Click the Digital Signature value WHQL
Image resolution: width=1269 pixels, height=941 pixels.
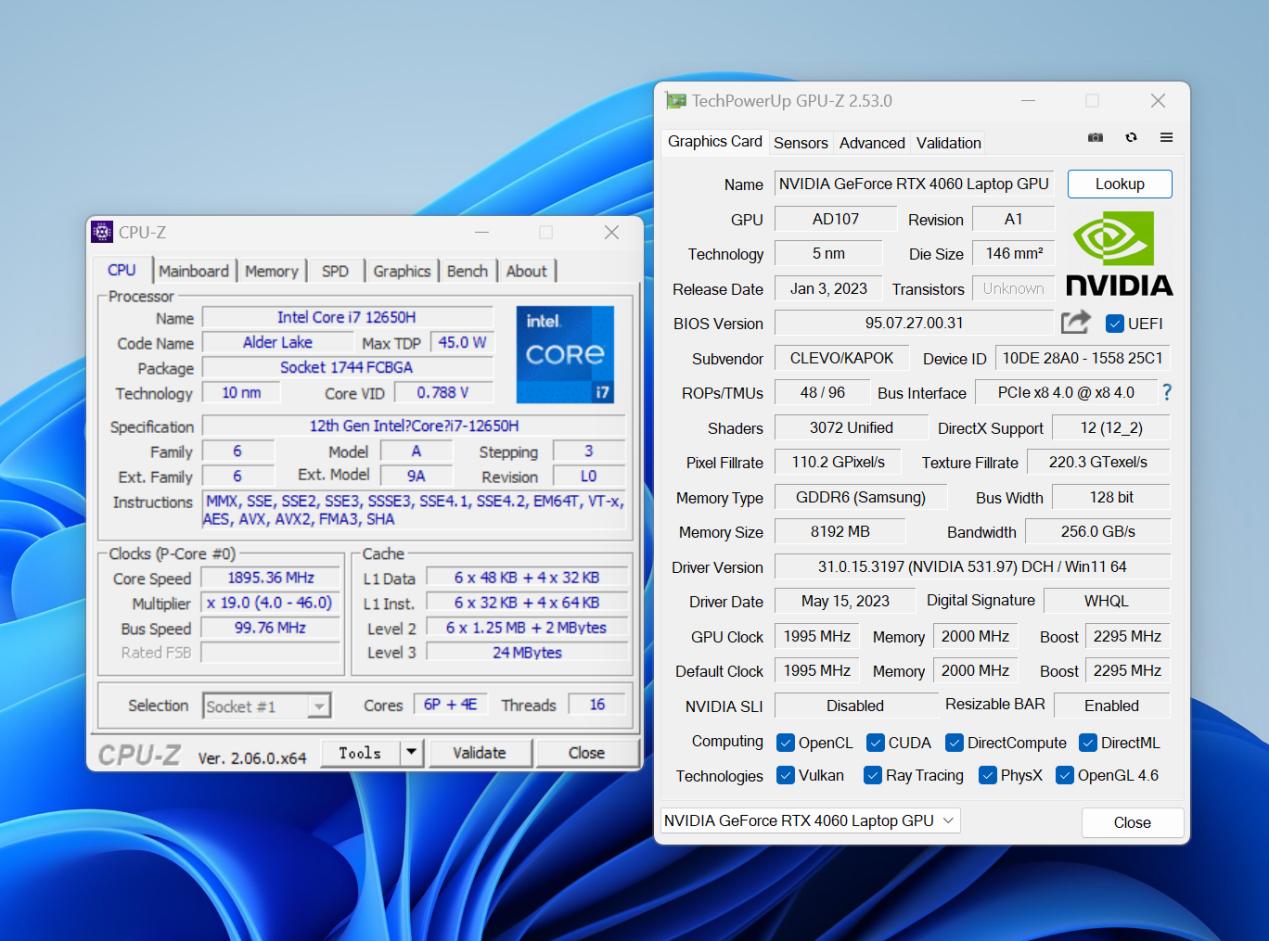point(1107,602)
